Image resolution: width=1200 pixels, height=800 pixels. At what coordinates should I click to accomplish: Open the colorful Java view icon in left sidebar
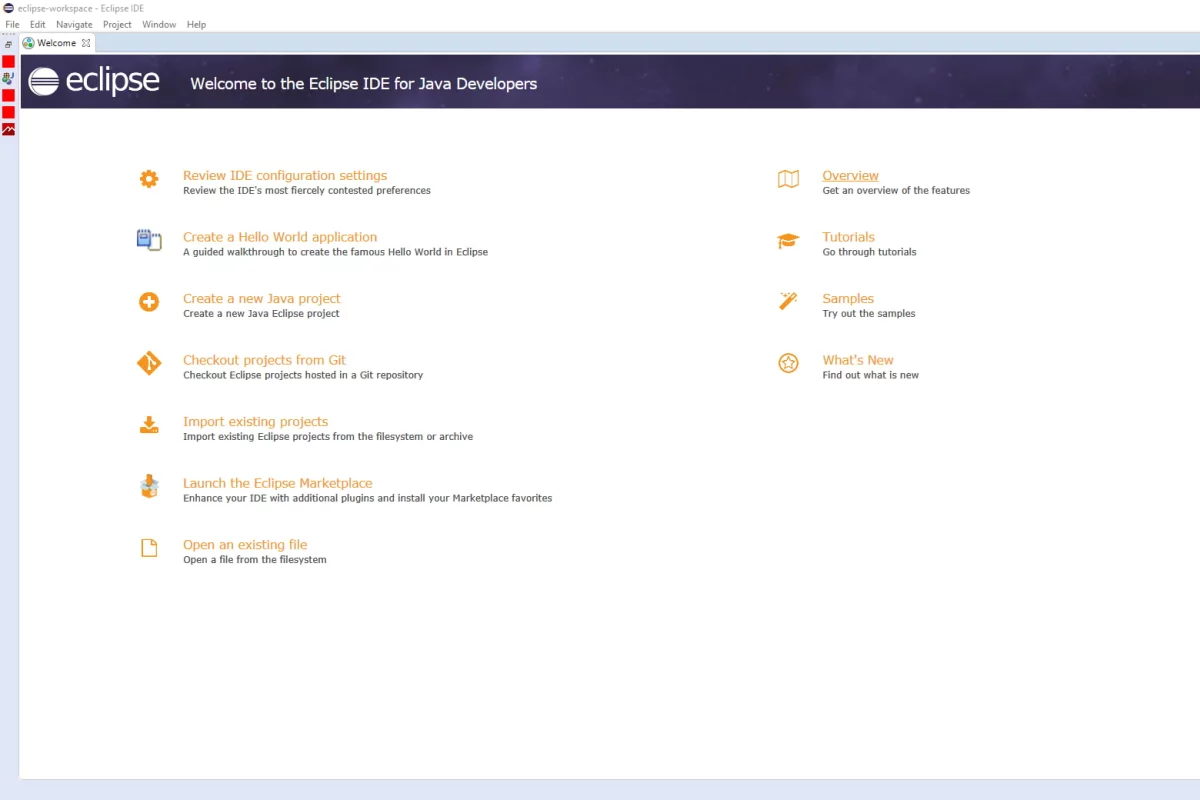pos(8,78)
